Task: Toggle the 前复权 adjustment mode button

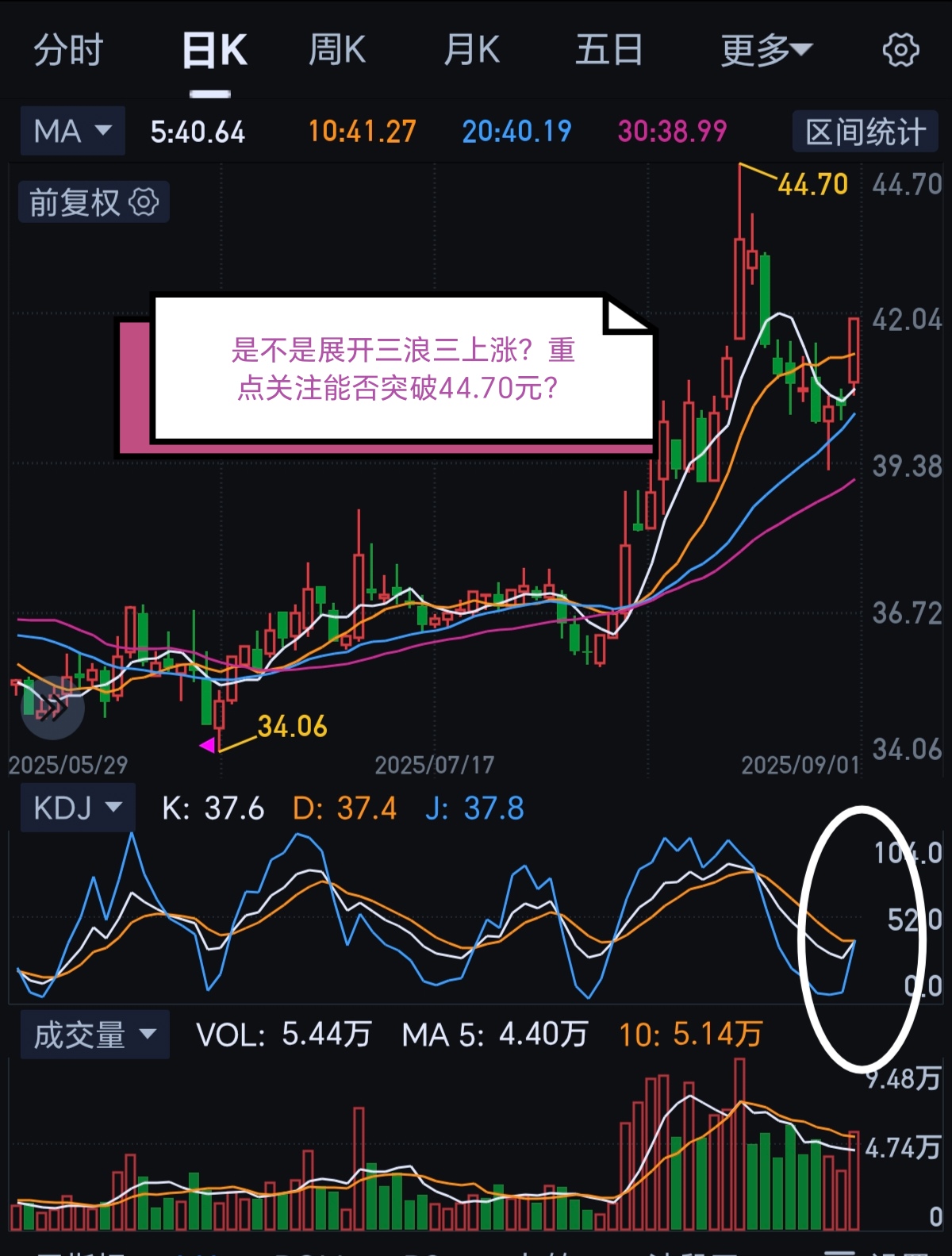Action: coord(94,202)
